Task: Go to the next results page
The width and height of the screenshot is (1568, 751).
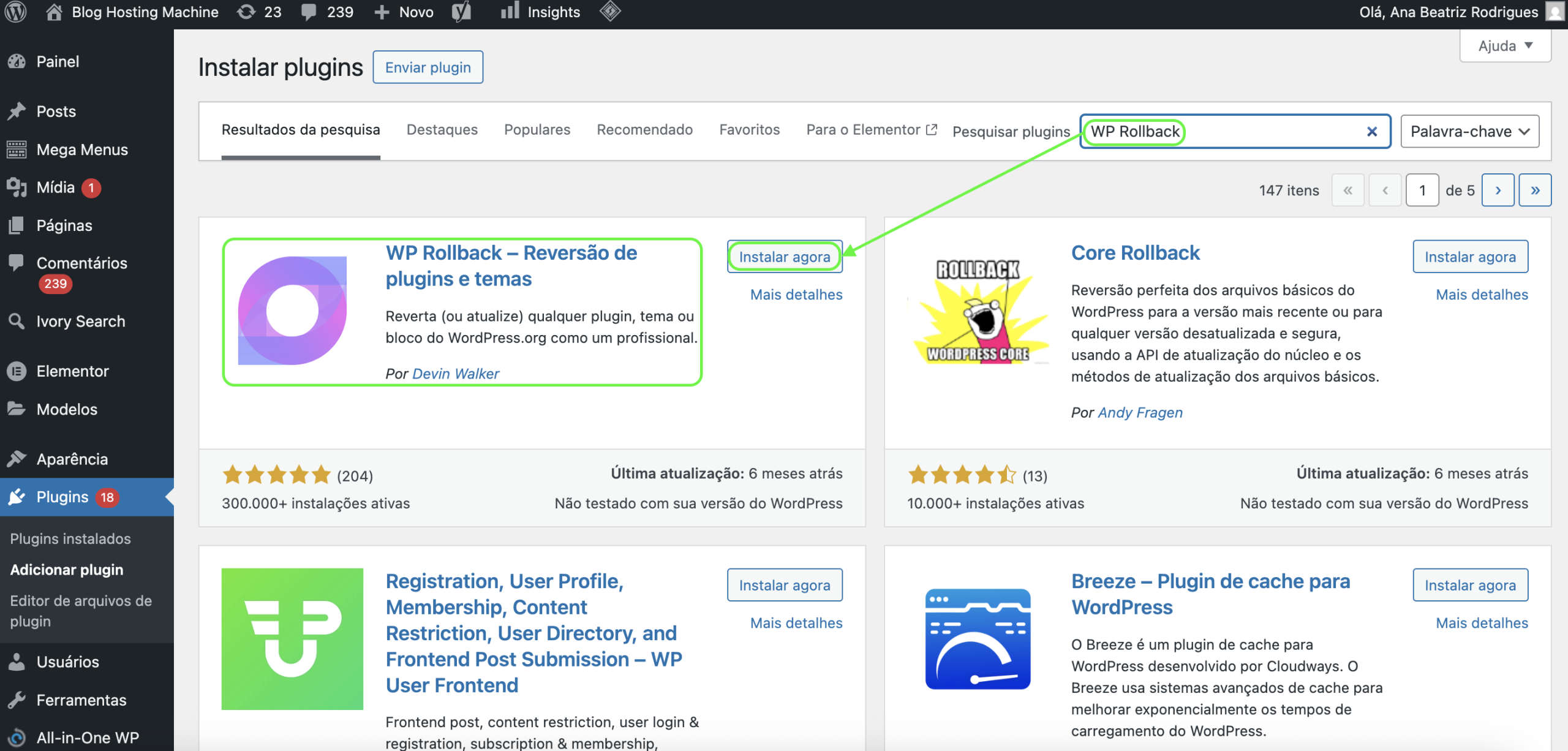Action: tap(1498, 191)
